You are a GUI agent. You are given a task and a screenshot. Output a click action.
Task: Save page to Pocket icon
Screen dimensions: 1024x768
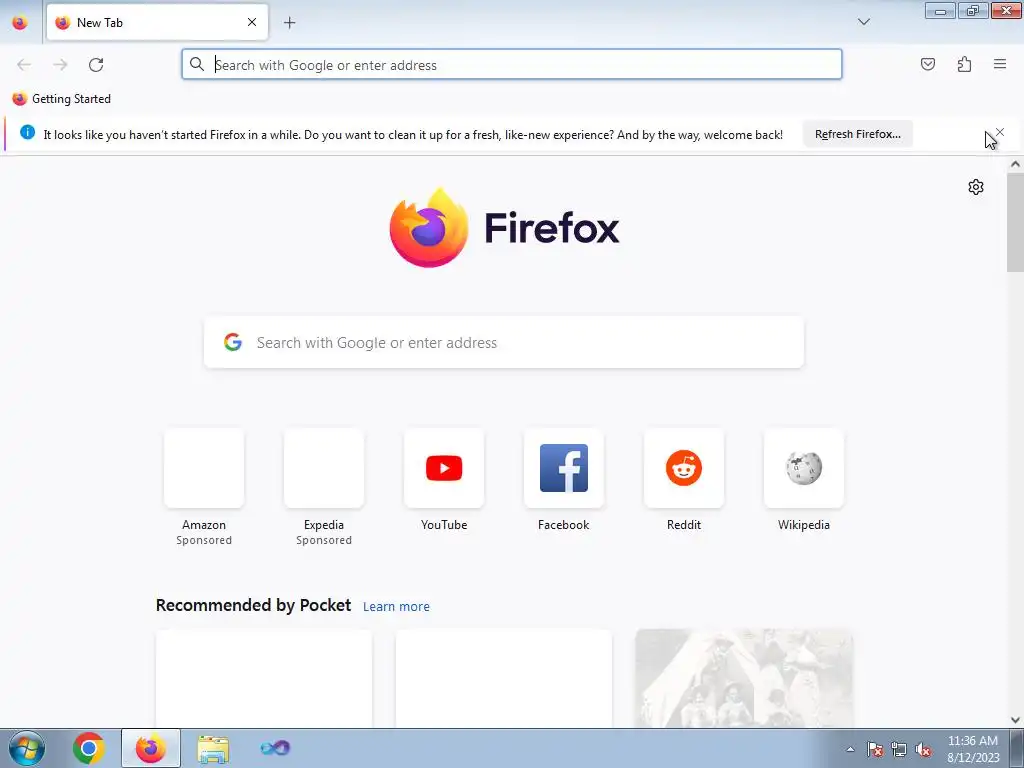tap(927, 64)
